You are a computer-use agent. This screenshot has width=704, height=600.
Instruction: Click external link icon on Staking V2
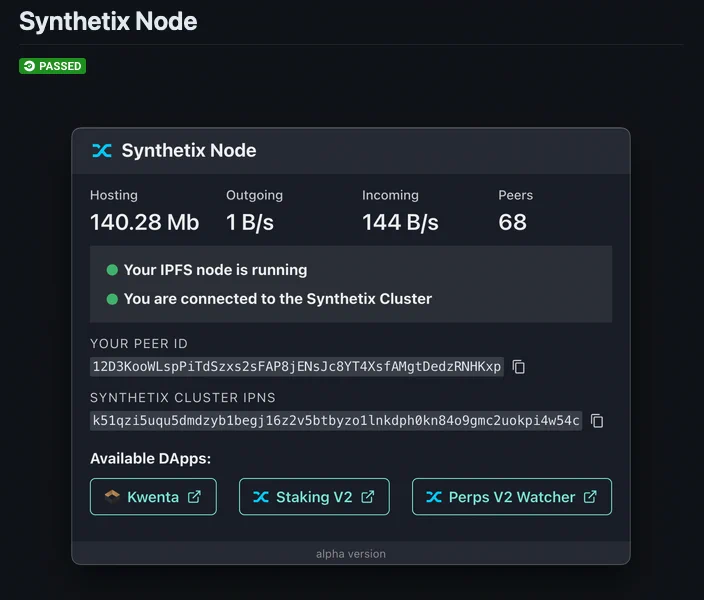click(368, 497)
